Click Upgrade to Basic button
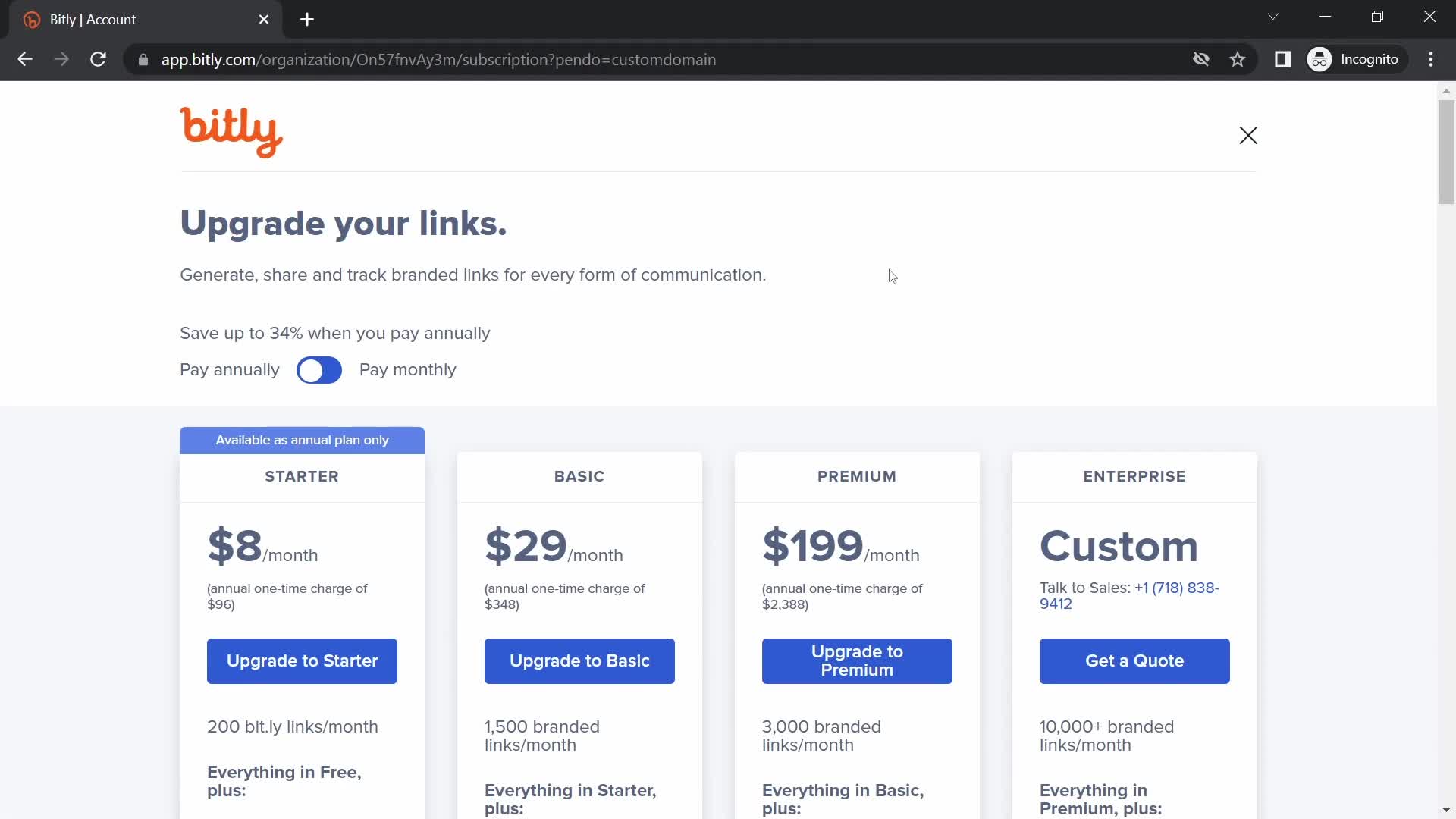Viewport: 1456px width, 819px height. click(x=580, y=661)
